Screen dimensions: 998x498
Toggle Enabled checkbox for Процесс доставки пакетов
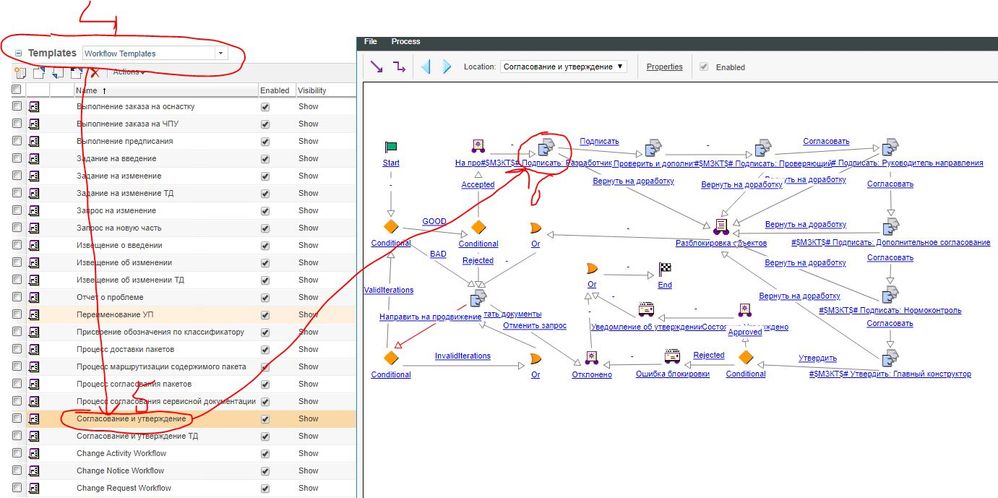[265, 350]
